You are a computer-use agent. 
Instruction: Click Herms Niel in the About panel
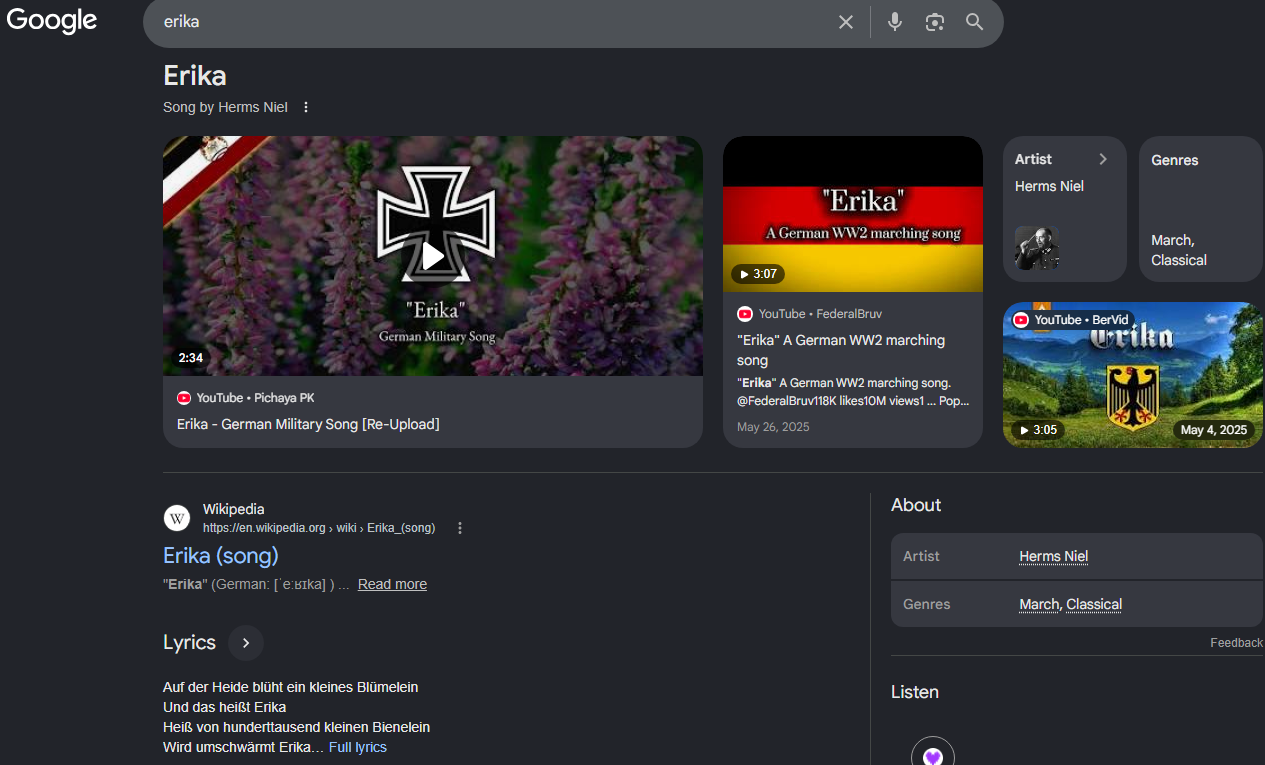pos(1054,556)
